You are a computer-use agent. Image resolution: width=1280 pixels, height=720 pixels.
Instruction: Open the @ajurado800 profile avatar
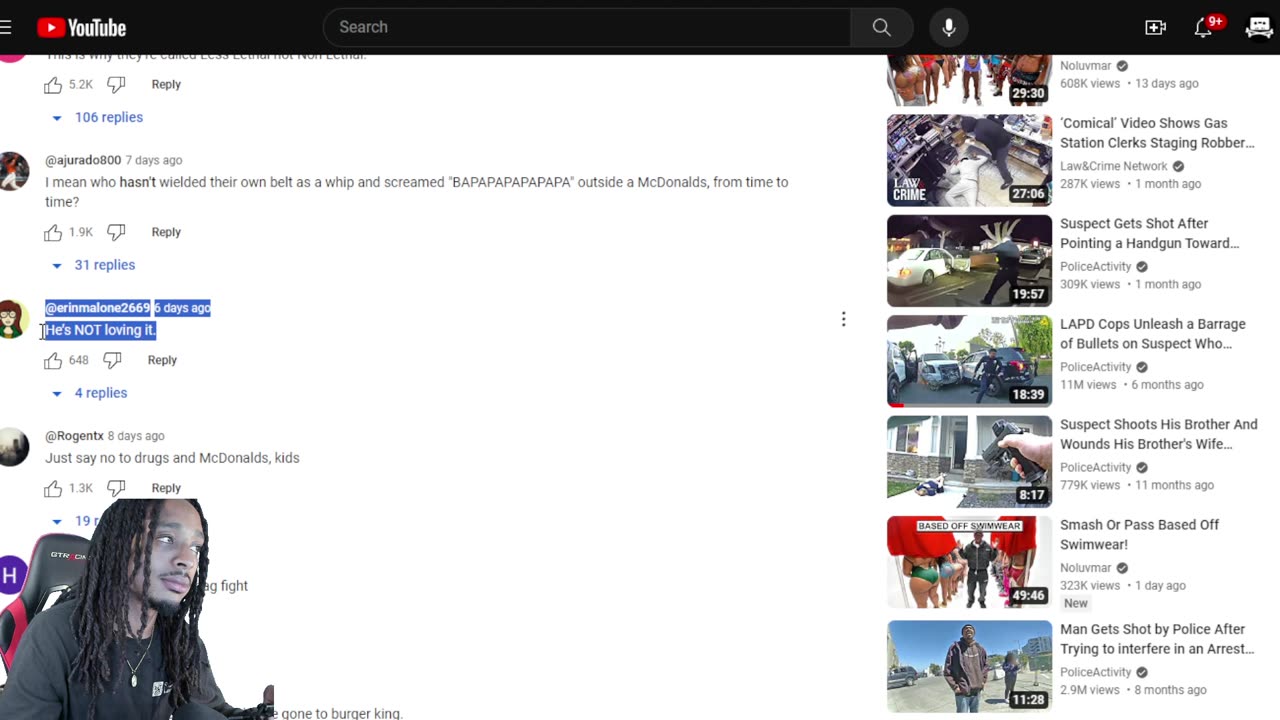[12, 171]
